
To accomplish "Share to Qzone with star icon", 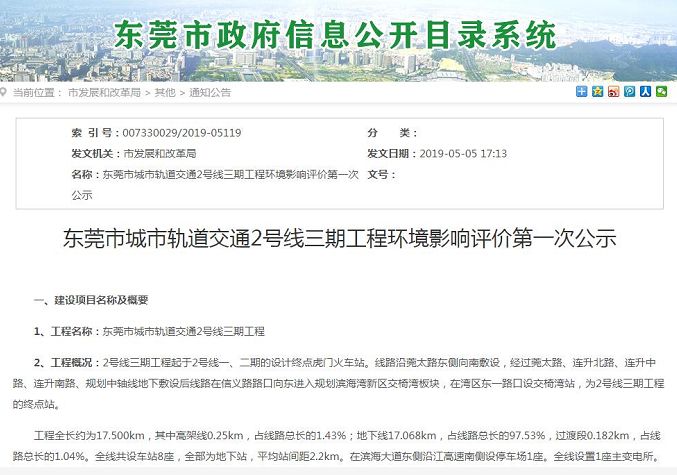I will click(x=598, y=92).
